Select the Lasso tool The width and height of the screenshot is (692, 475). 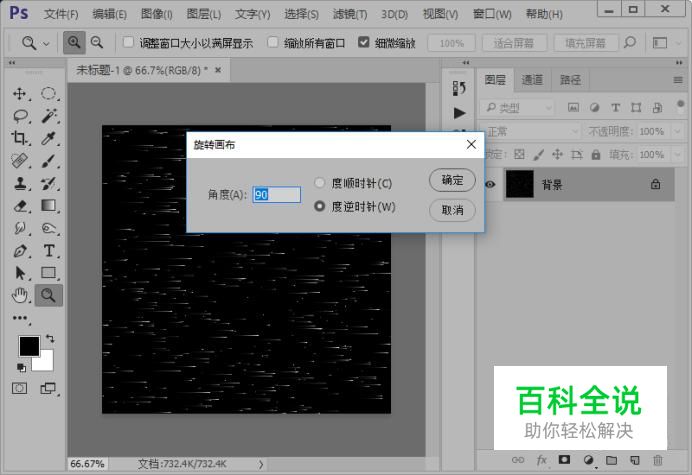[20, 116]
